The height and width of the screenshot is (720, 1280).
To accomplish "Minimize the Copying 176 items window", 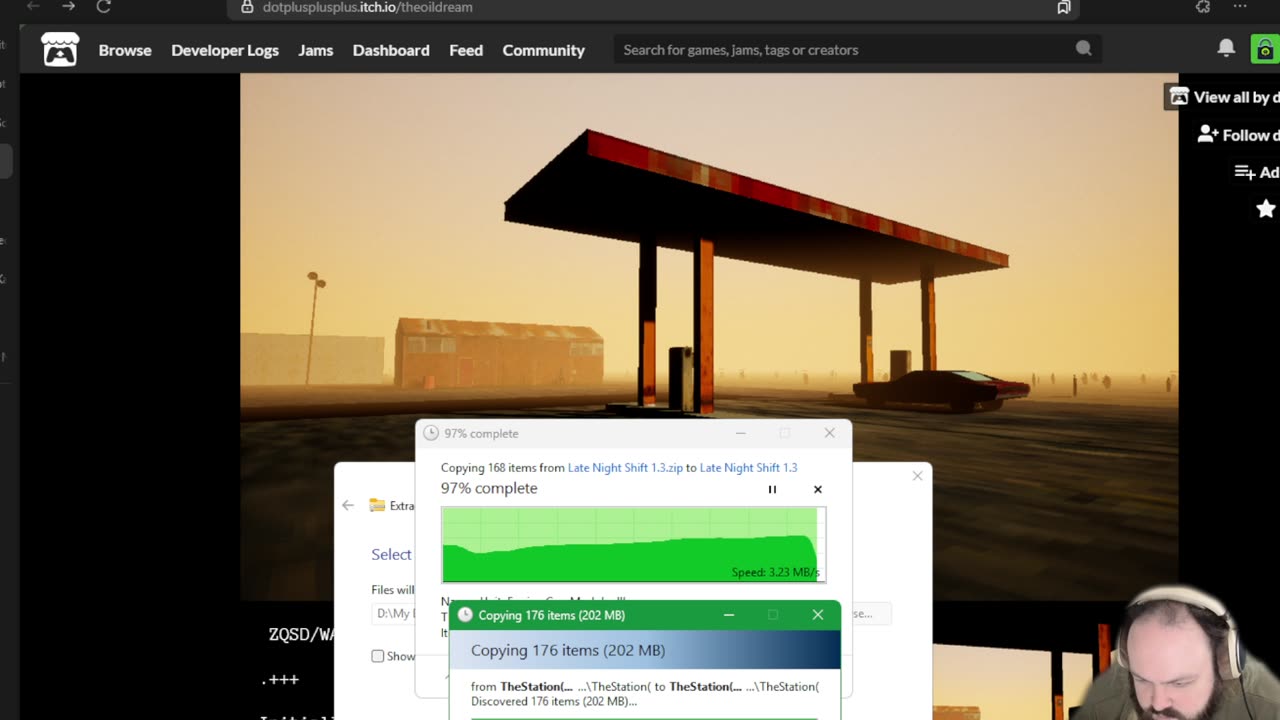I will click(x=729, y=615).
